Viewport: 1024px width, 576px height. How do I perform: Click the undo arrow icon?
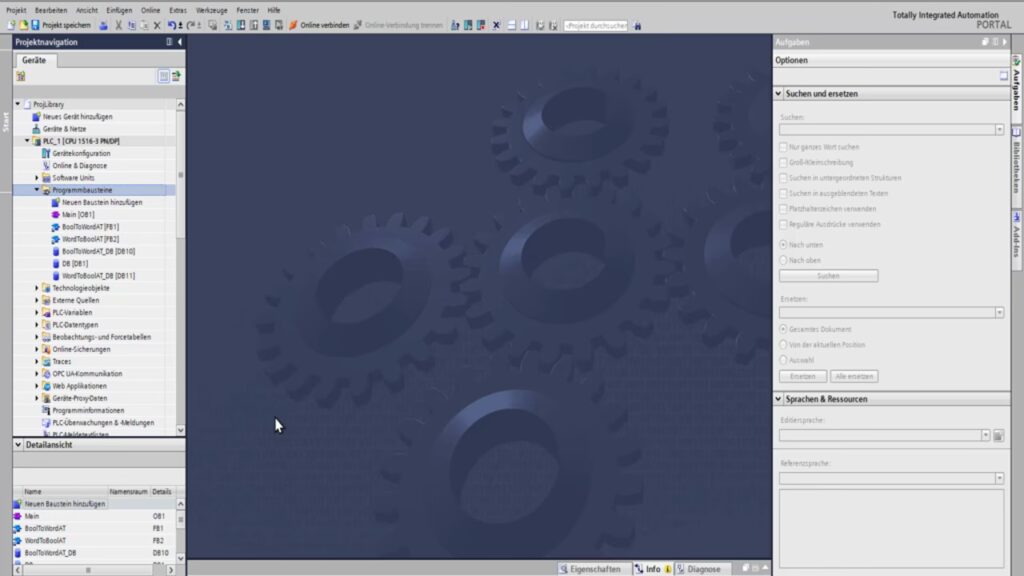tap(172, 25)
